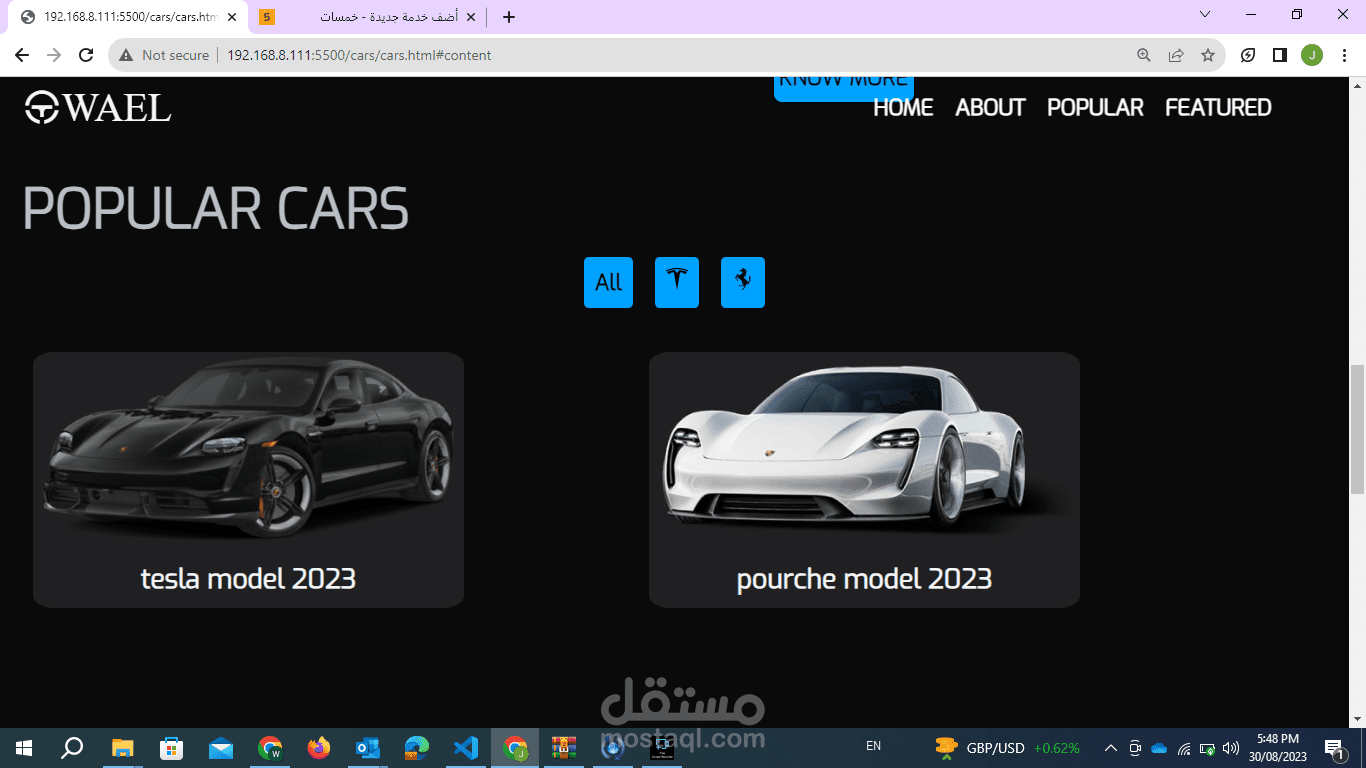Open Firefox from the taskbar
Viewport: 1366px width, 768px height.
(x=319, y=747)
